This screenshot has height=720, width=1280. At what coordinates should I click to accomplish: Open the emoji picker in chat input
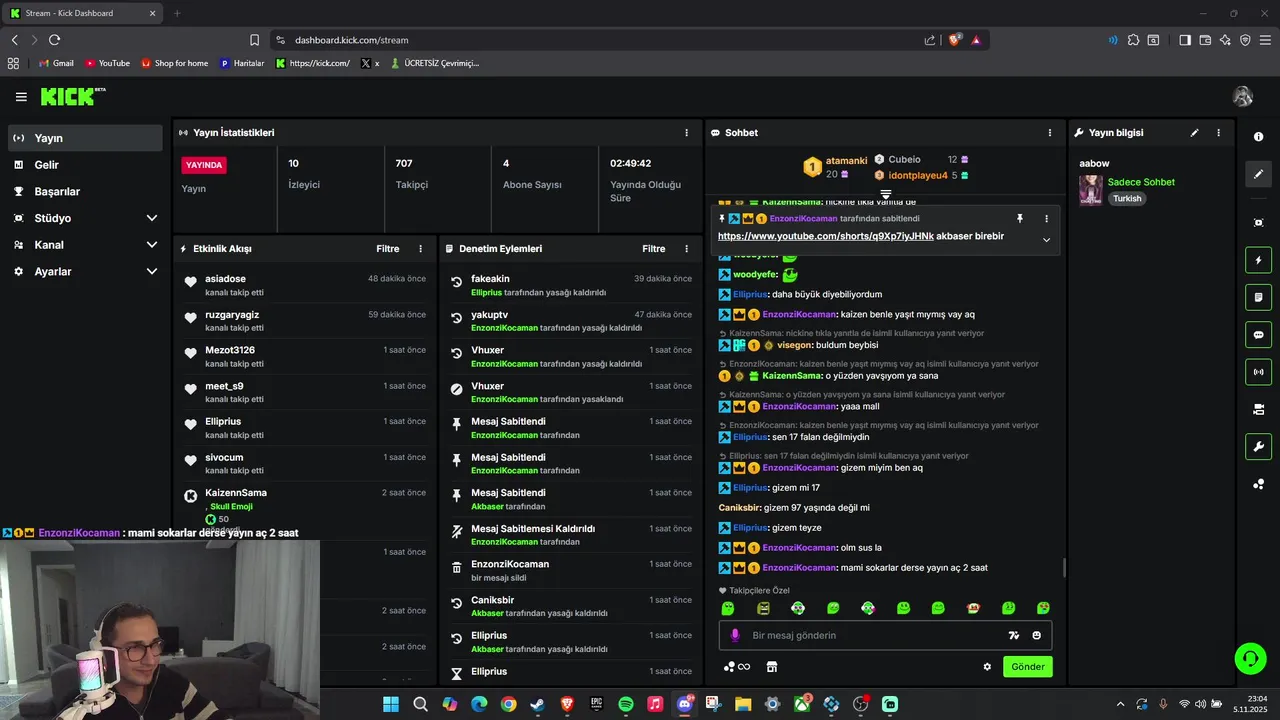(x=1037, y=635)
